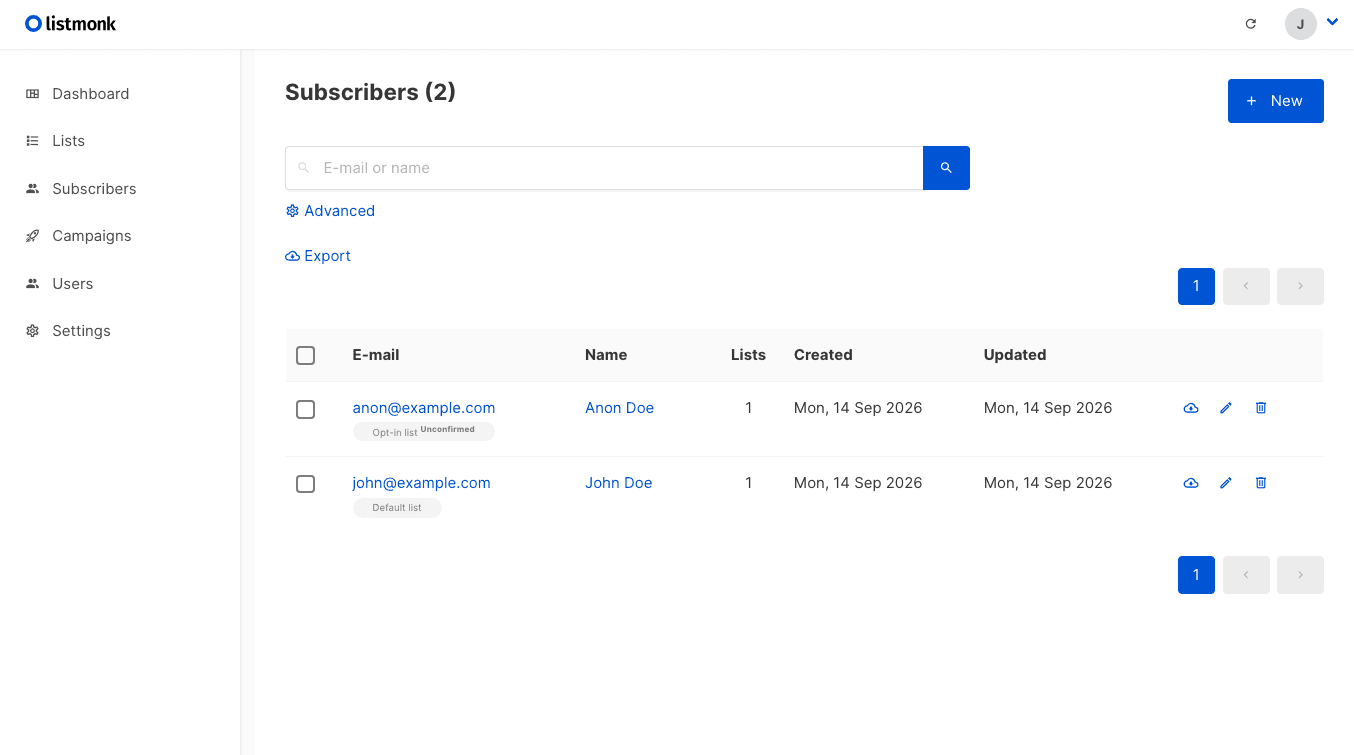Screen dimensions: 1354x755
Task: Click bottom pagination next arrow
Action: click(x=1300, y=575)
